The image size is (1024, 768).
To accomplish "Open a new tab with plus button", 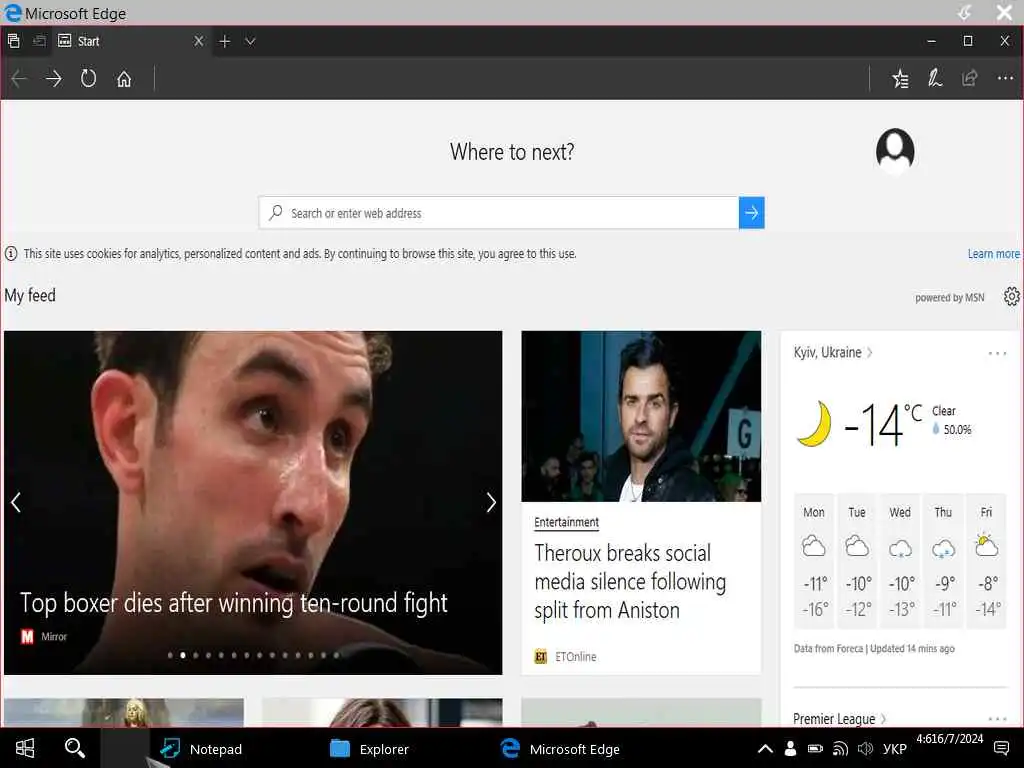I will coord(225,41).
